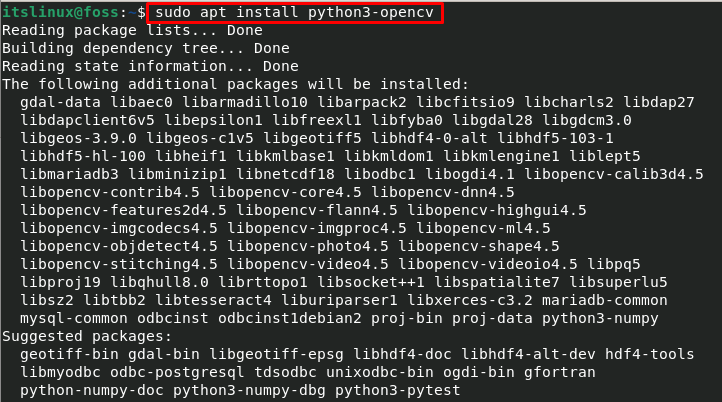Click libopencv-calib3d4.5 package text
Viewport: 722px width, 402px height.
tap(614, 175)
